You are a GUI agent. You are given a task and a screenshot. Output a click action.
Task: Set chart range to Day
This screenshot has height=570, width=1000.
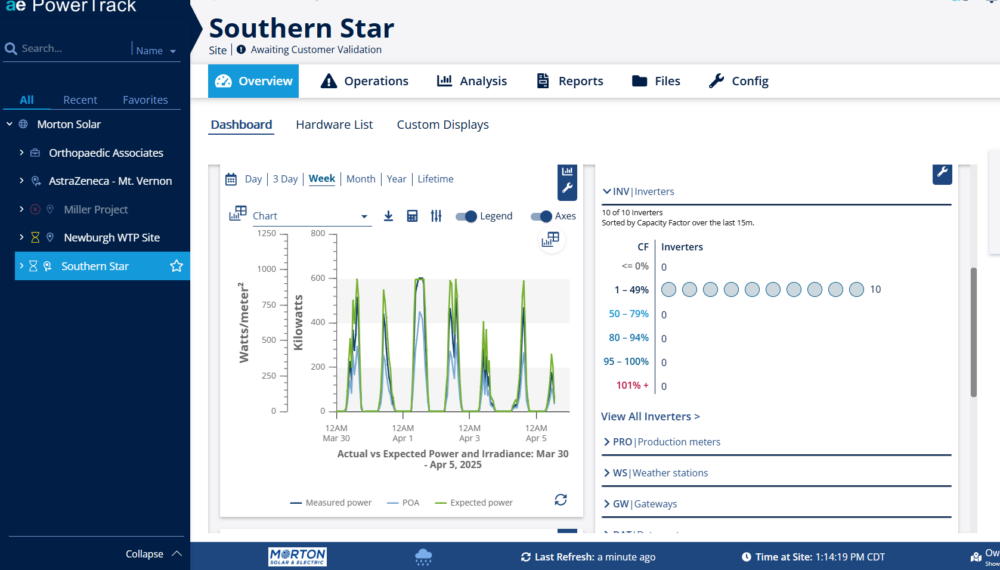[253, 179]
